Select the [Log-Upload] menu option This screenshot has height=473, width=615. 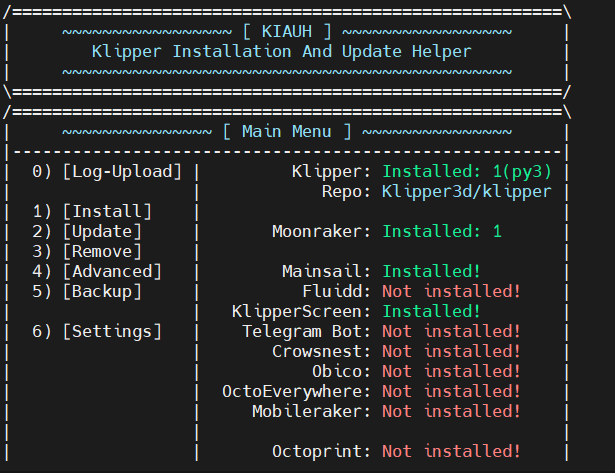(x=122, y=171)
